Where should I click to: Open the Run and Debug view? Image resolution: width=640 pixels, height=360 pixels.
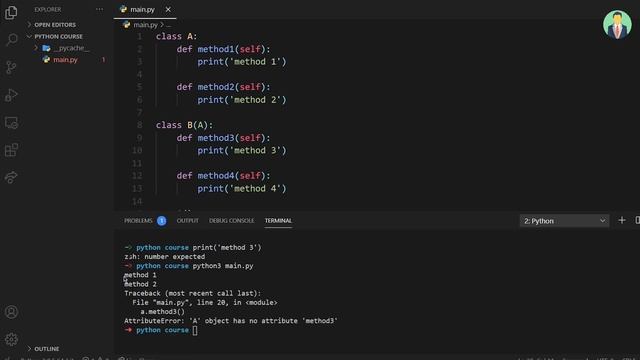click(11, 95)
